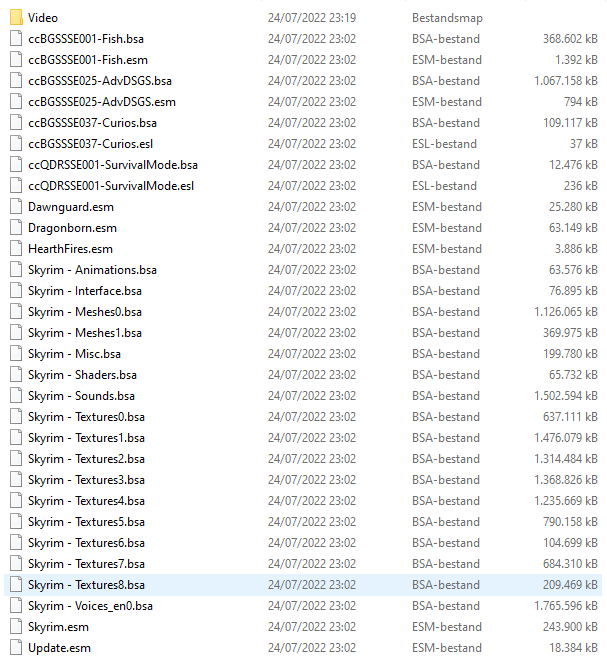Click file icon of Skyrim - Shaders.bsa

pos(16,374)
